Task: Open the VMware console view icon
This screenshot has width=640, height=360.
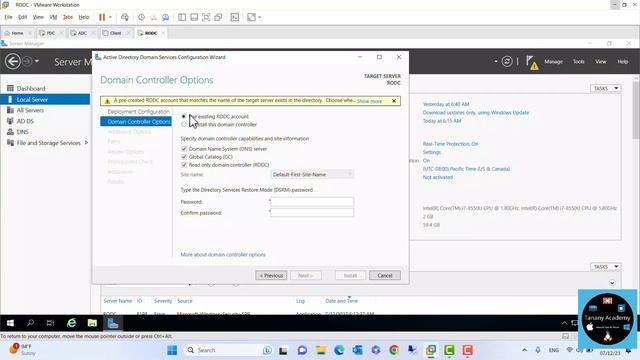Action: tap(235, 17)
